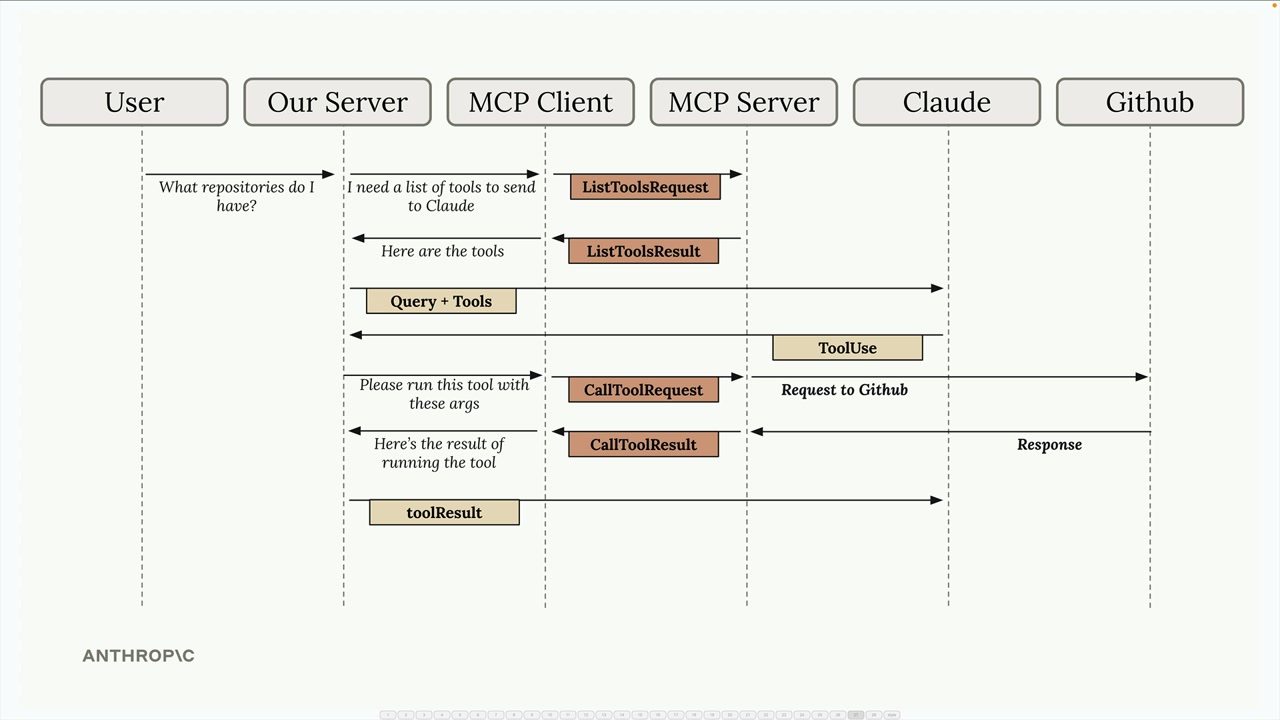Click the User participant box

click(134, 102)
